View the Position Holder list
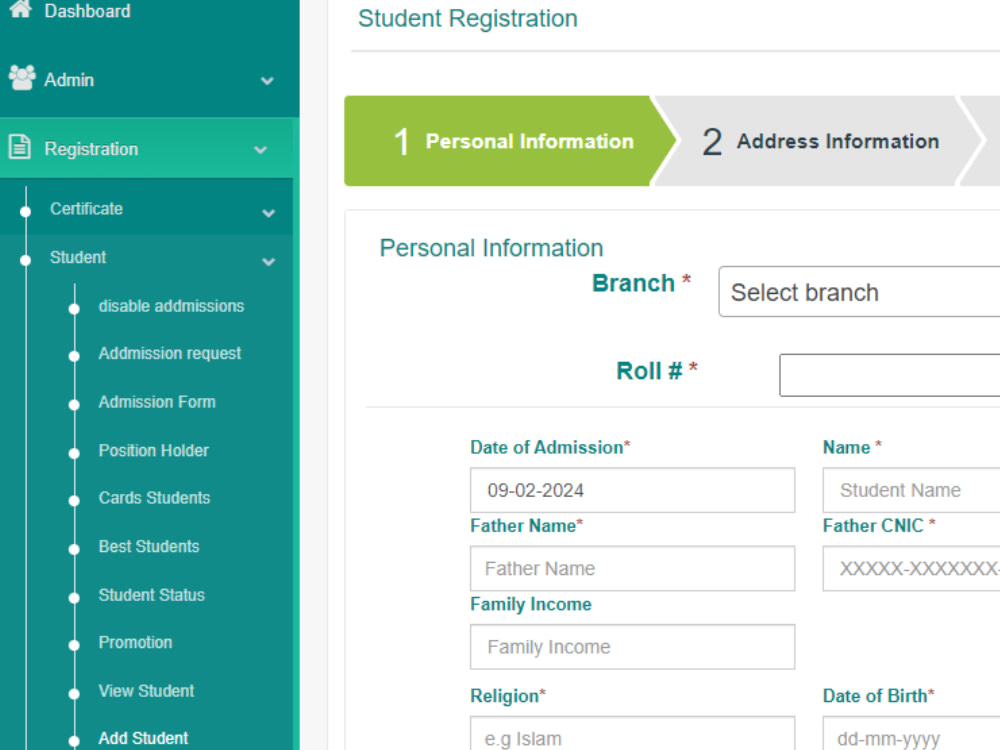The width and height of the screenshot is (1000, 750). (153, 450)
